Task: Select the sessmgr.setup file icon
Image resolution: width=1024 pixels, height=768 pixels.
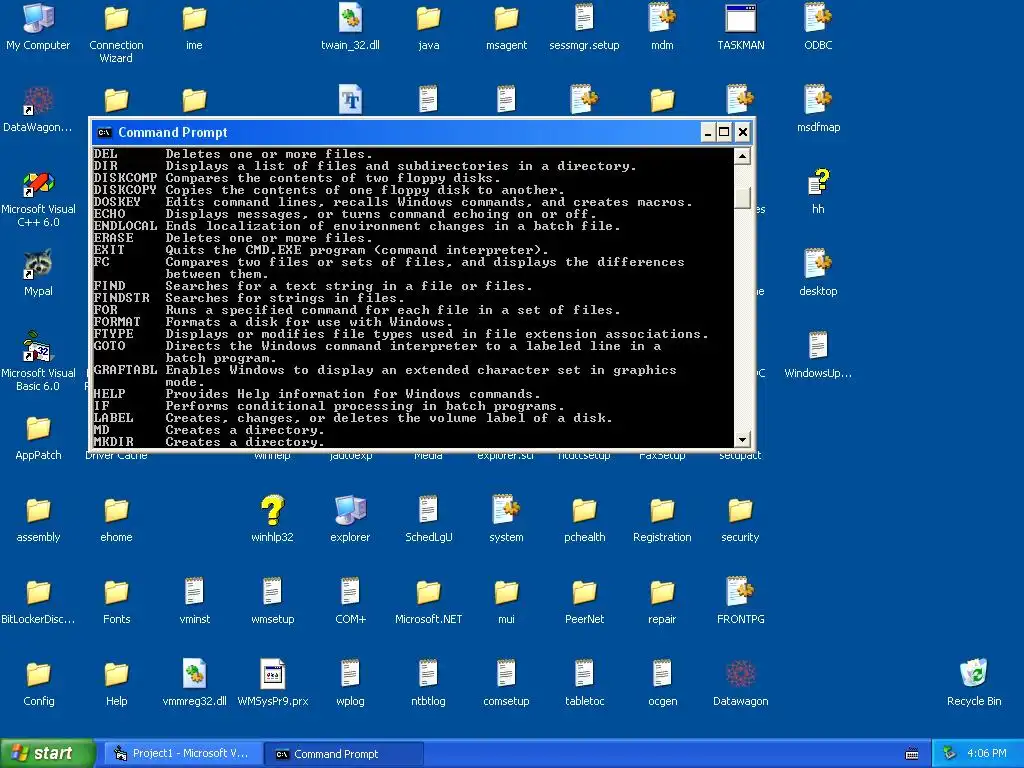Action: click(x=584, y=18)
